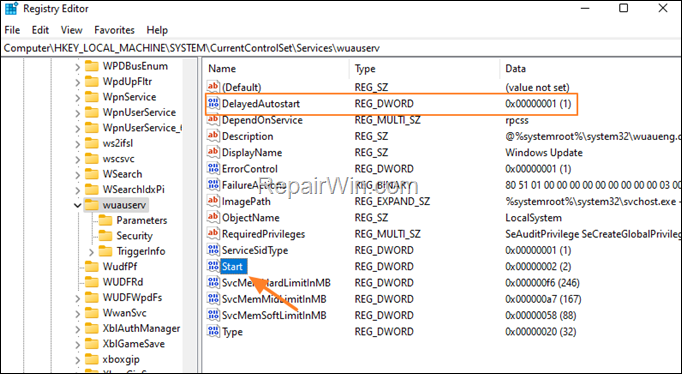Click the SvcMemMidLimitInMB value icon
Viewport: 682px width, 374px height.
pos(213,299)
